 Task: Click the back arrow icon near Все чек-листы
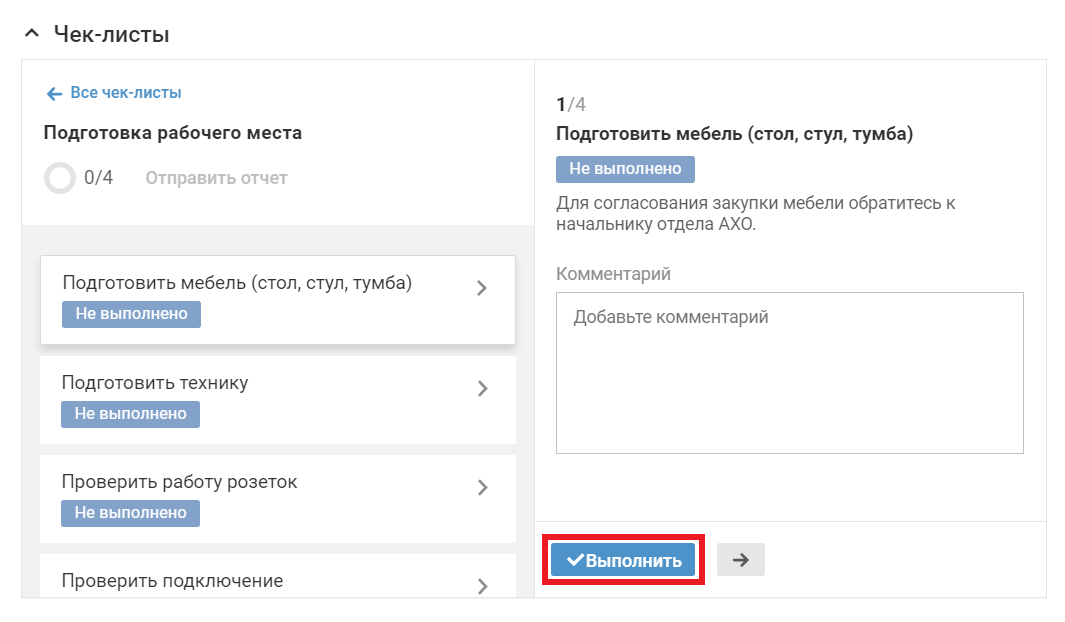(x=54, y=93)
